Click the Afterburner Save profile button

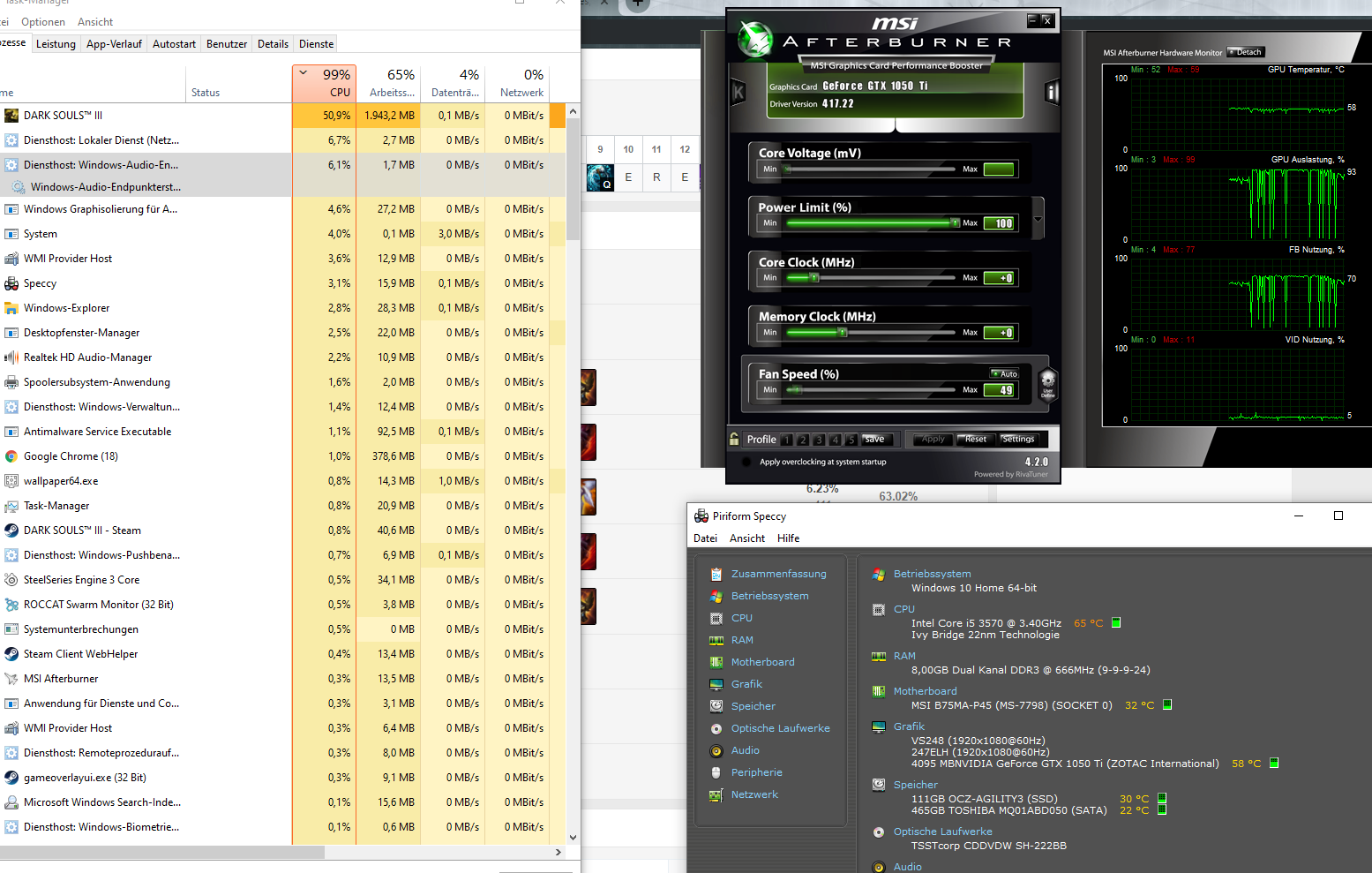[x=879, y=439]
